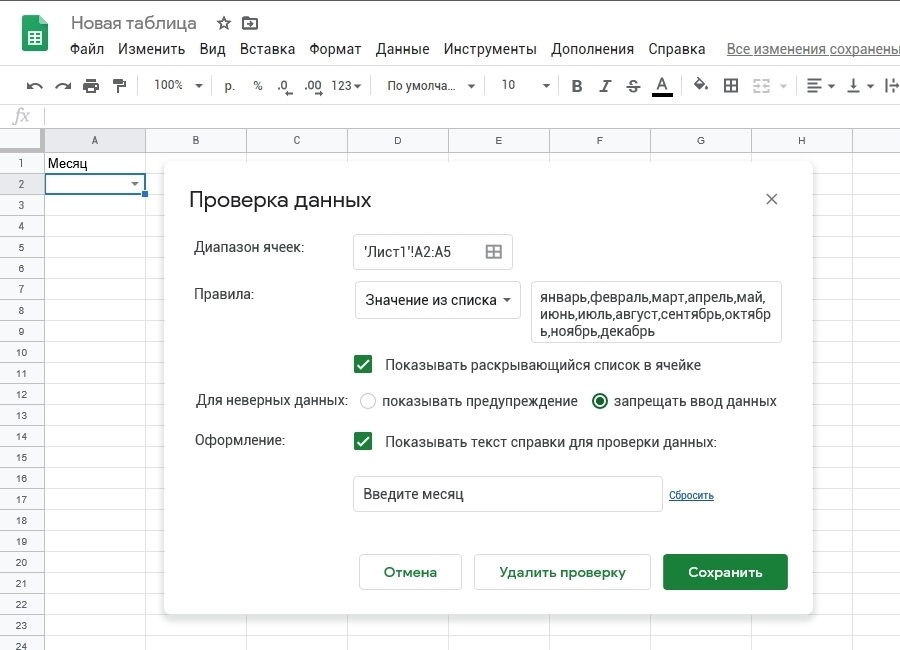Toggle strikethrough formatting

[x=633, y=86]
